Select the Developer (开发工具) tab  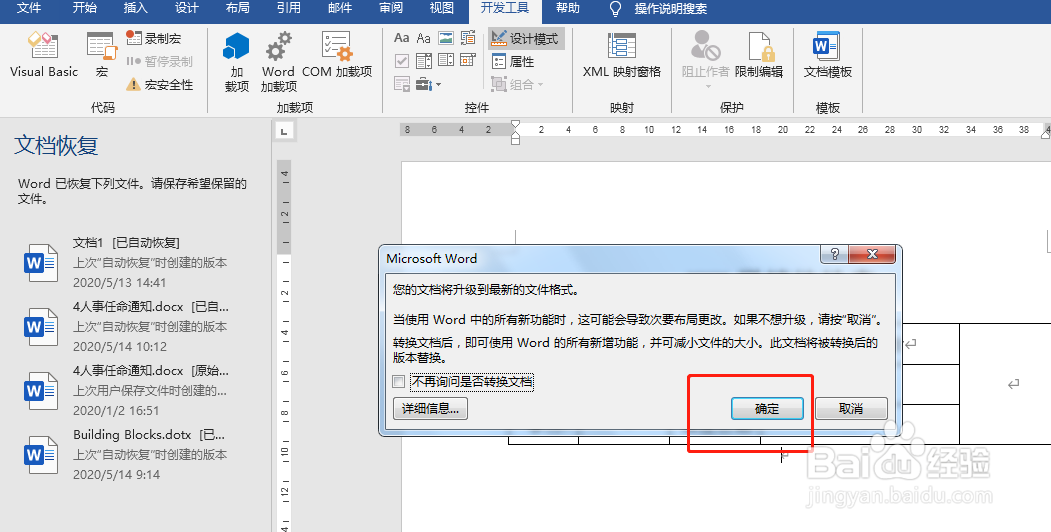pos(505,8)
